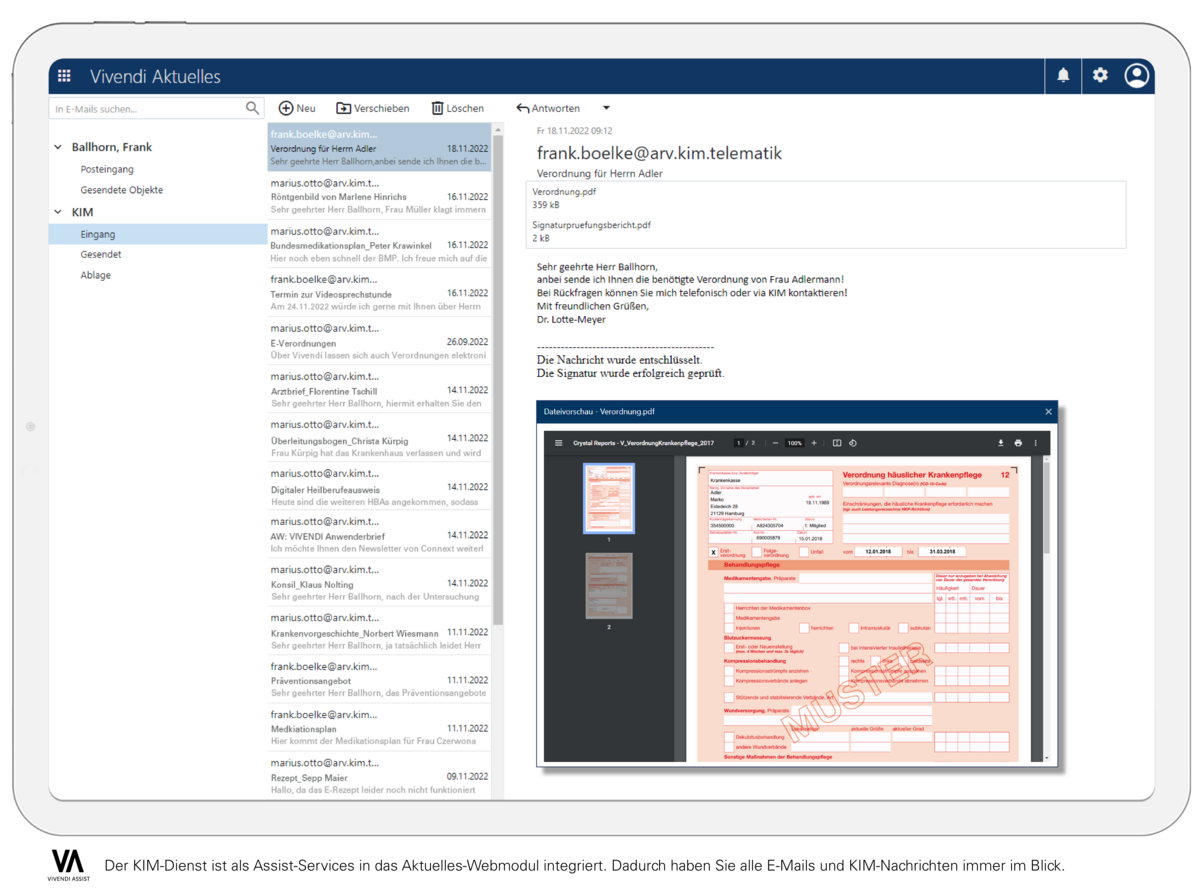This screenshot has height=896, width=1200.
Task: Open the notifications bell
Action: click(1063, 75)
